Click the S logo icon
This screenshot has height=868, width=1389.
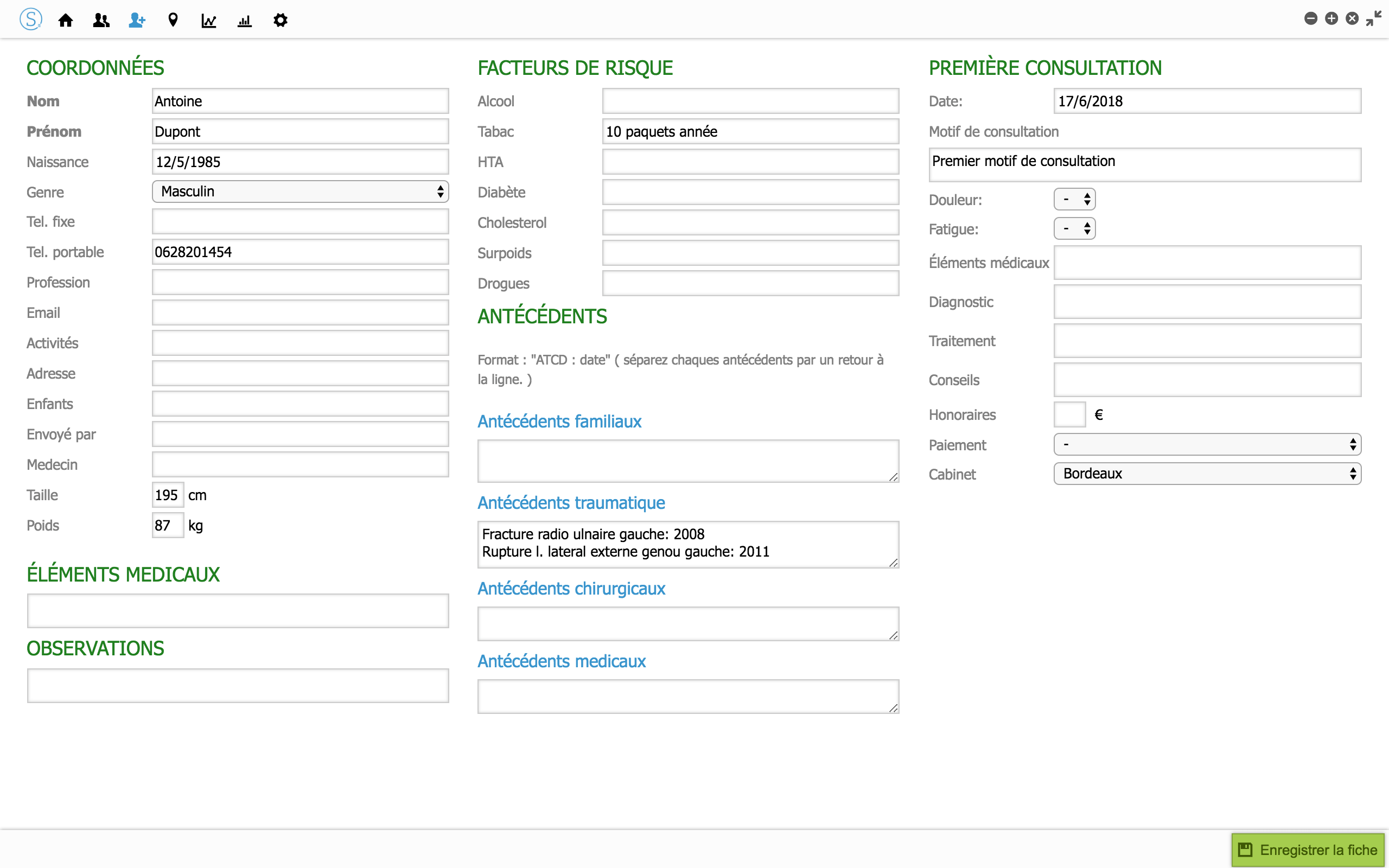(x=30, y=20)
